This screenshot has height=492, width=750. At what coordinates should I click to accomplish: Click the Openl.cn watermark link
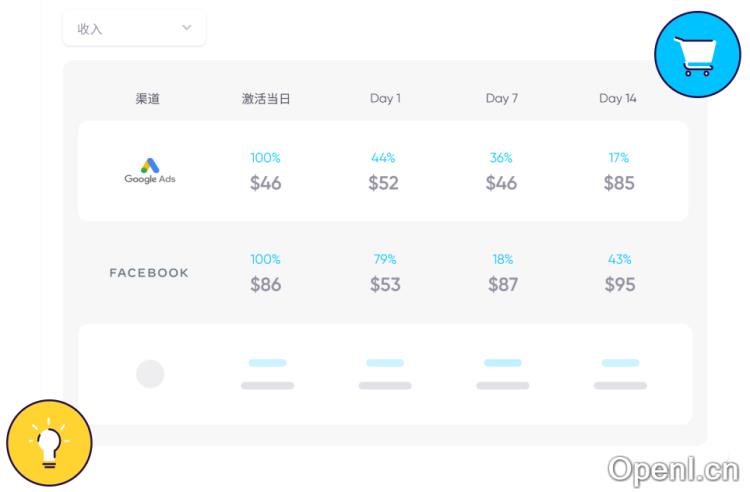[x=672, y=468]
